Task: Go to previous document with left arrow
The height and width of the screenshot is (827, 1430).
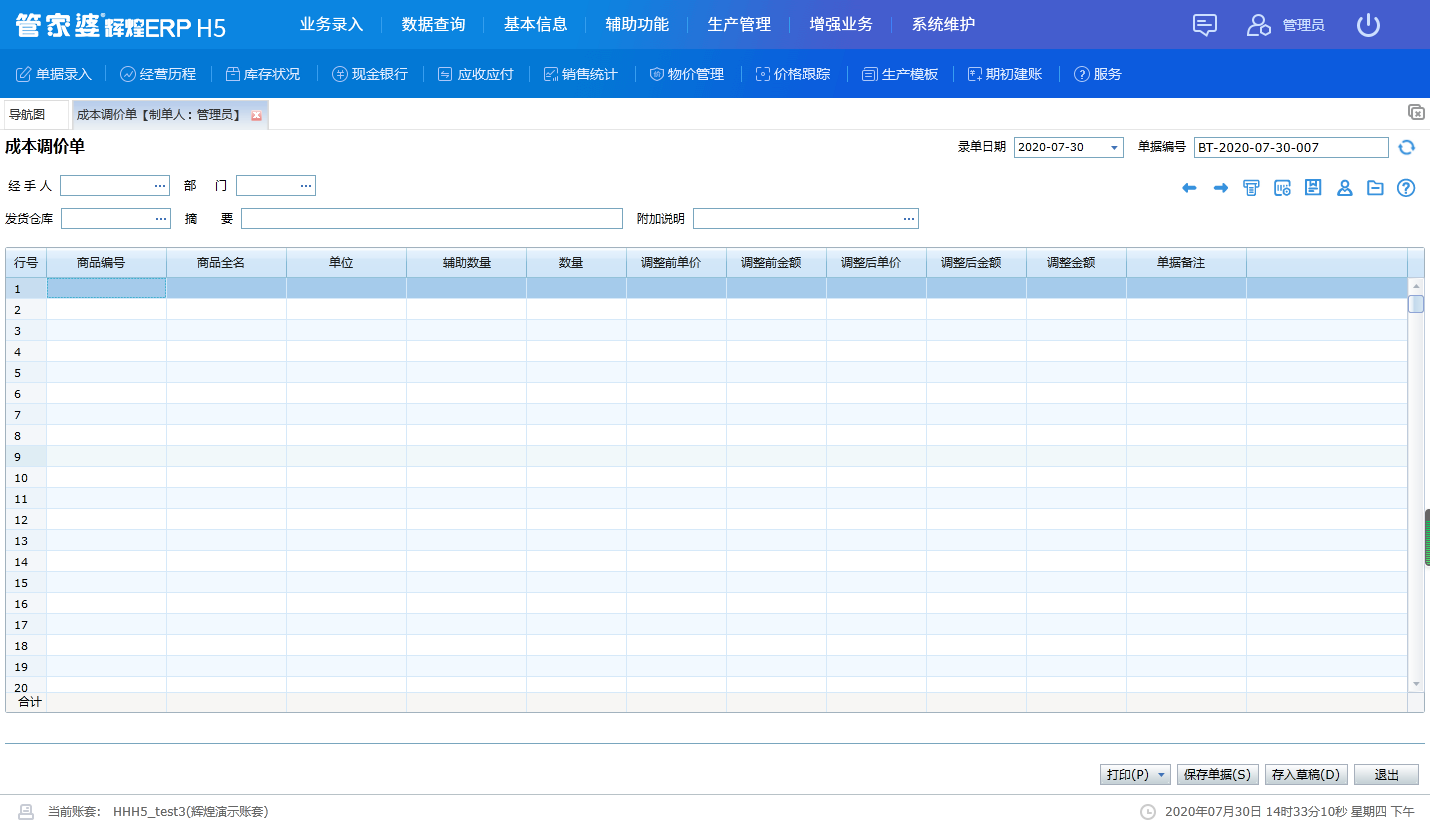Action: click(1189, 188)
